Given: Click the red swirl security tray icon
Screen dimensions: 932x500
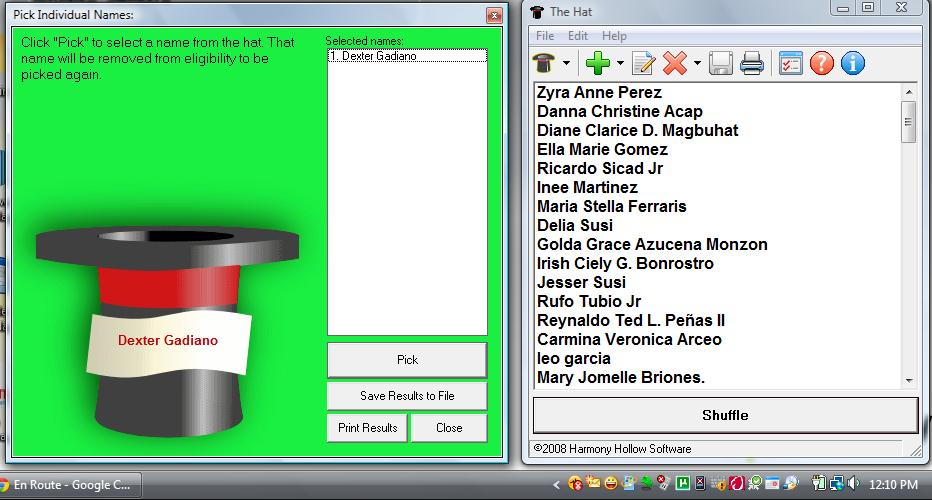Looking at the screenshot, I should (737, 483).
